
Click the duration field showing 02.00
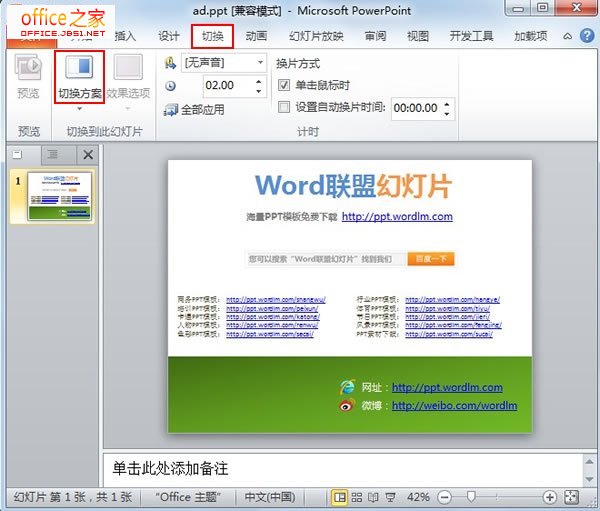pyautogui.click(x=229, y=86)
